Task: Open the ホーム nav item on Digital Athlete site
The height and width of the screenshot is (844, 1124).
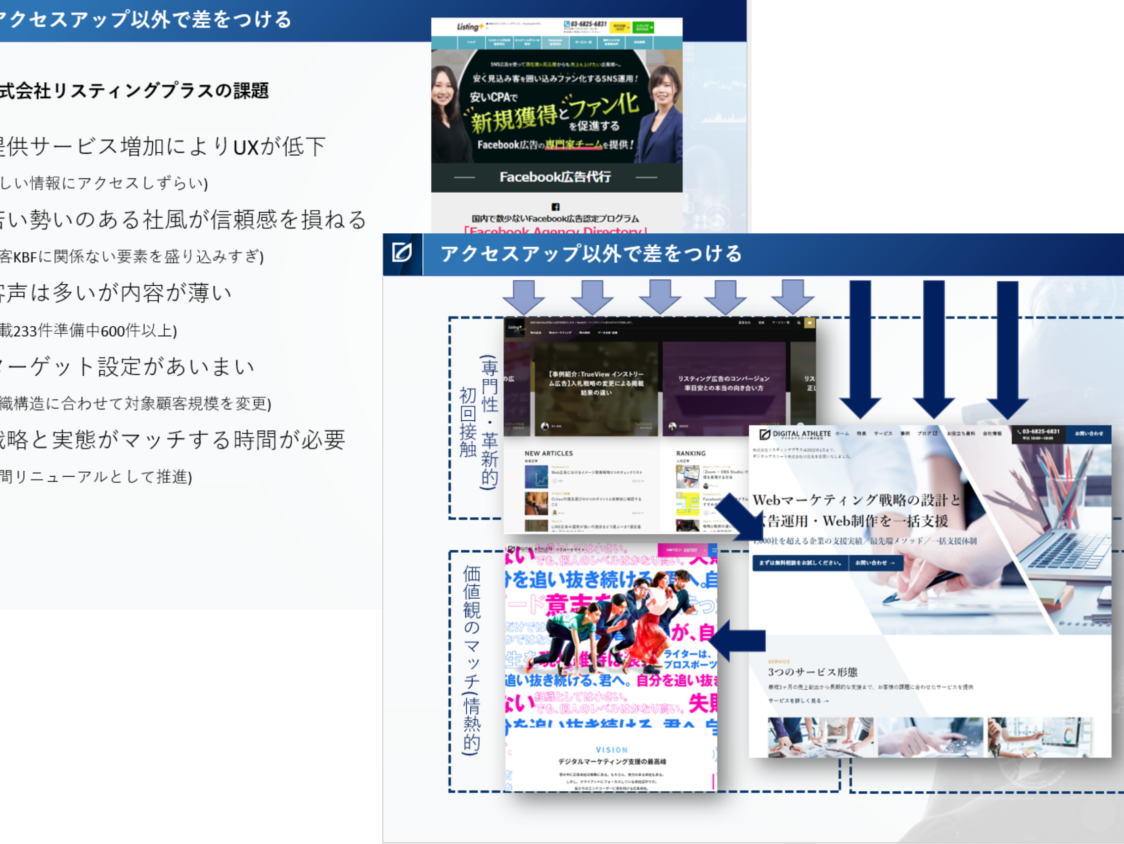Action: tap(842, 433)
